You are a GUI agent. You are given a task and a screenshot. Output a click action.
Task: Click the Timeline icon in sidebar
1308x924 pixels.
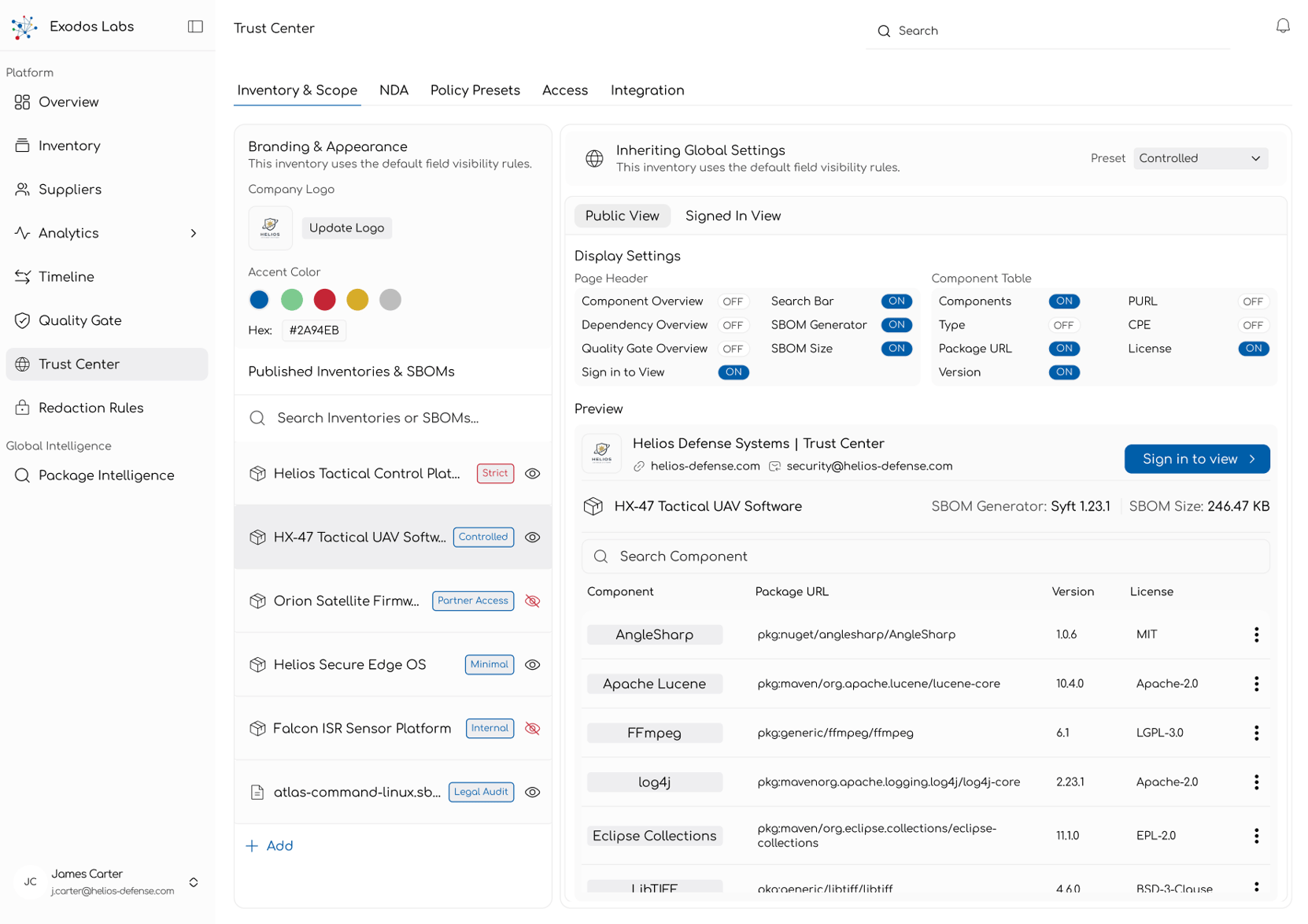tap(22, 277)
